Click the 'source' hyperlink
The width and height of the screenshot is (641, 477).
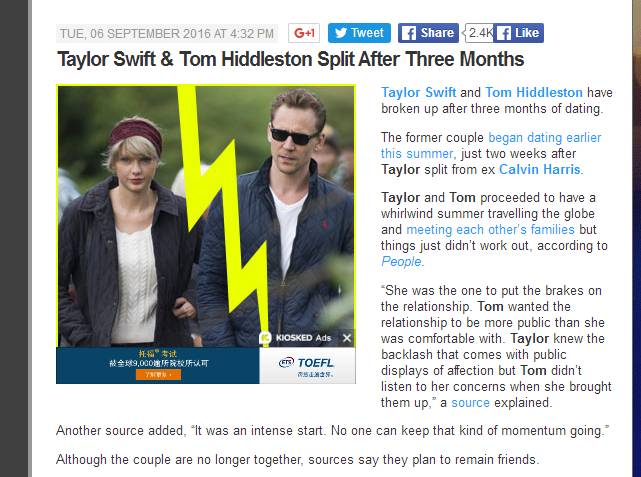pyautogui.click(x=470, y=403)
